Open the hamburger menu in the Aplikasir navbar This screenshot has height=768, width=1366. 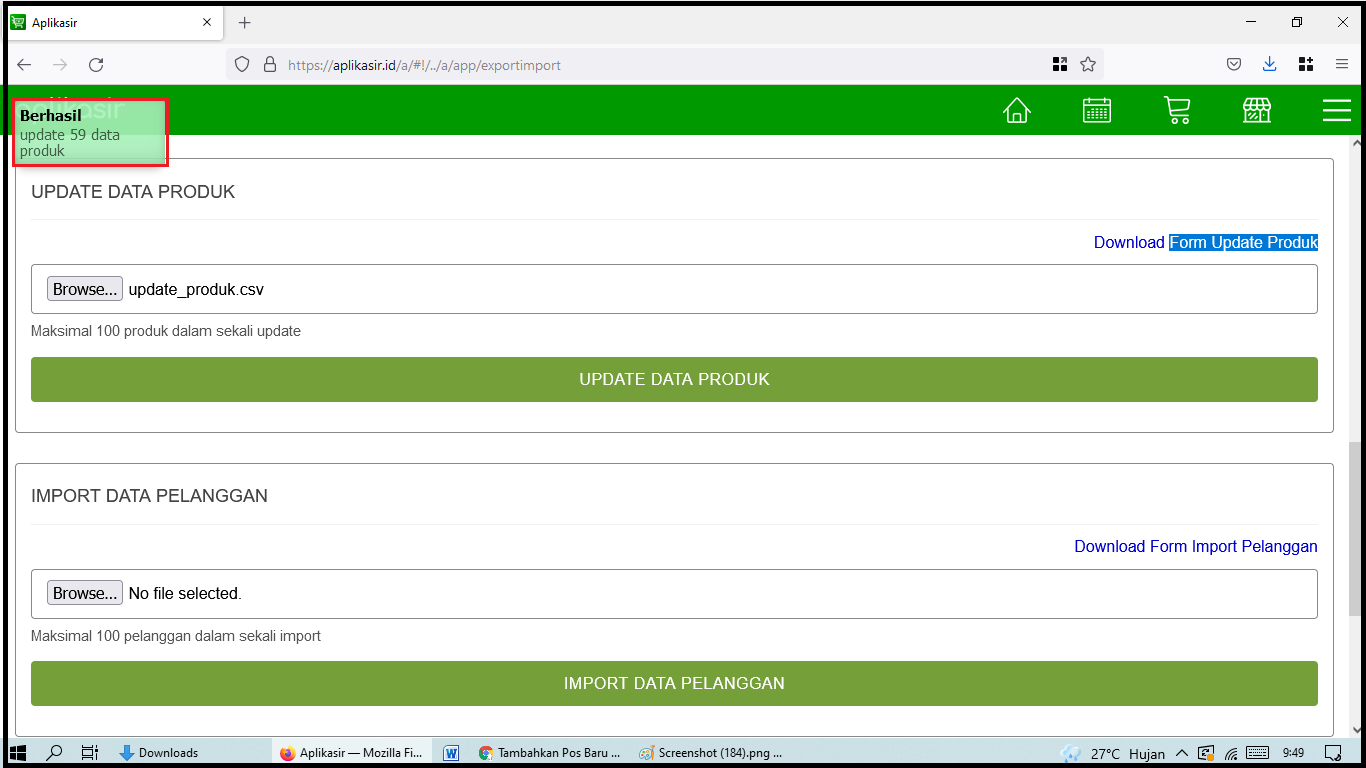pyautogui.click(x=1337, y=111)
